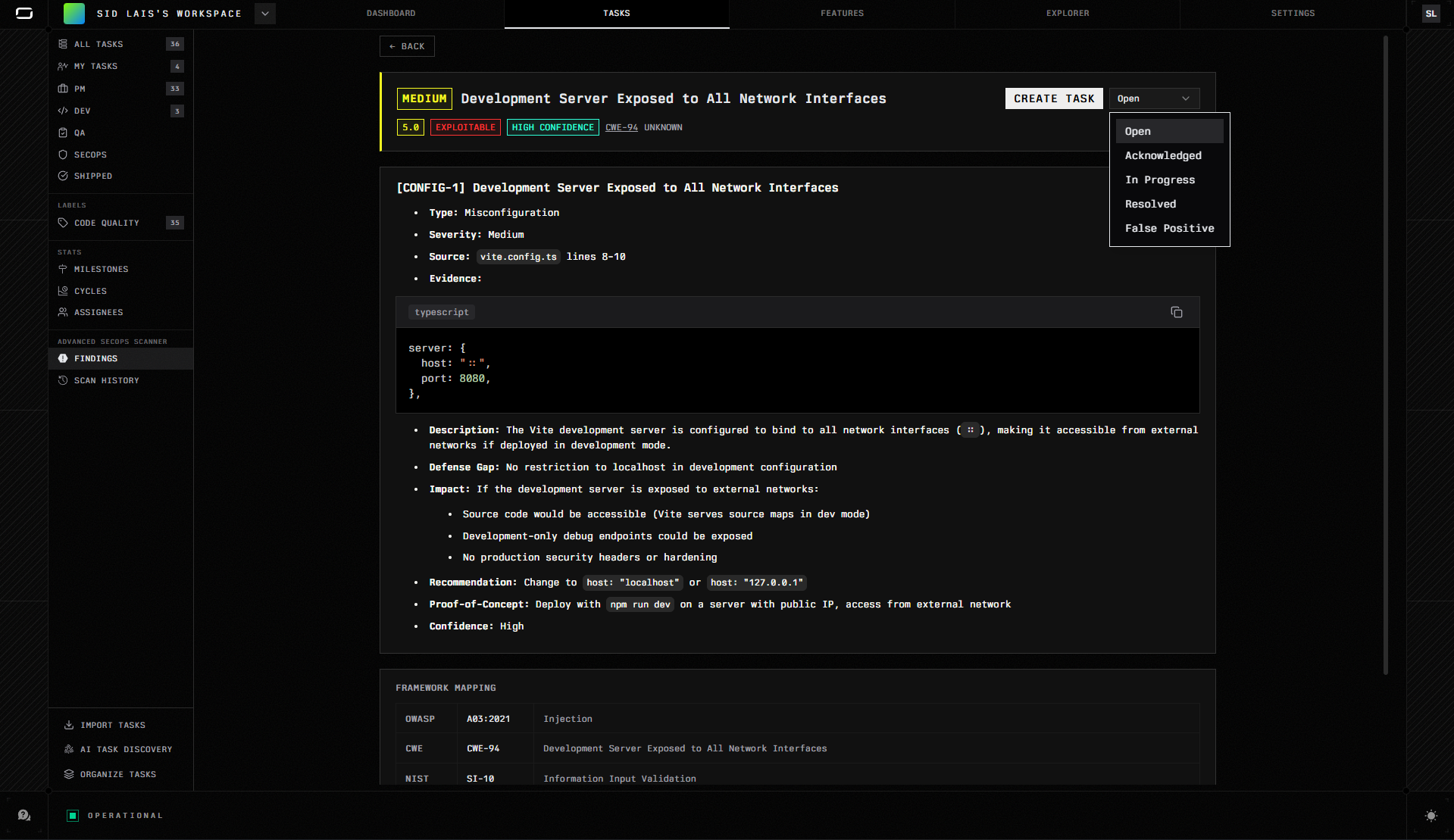Toggle light/dark theme sun icon
Image resolution: width=1454 pixels, height=840 pixels.
1431,816
